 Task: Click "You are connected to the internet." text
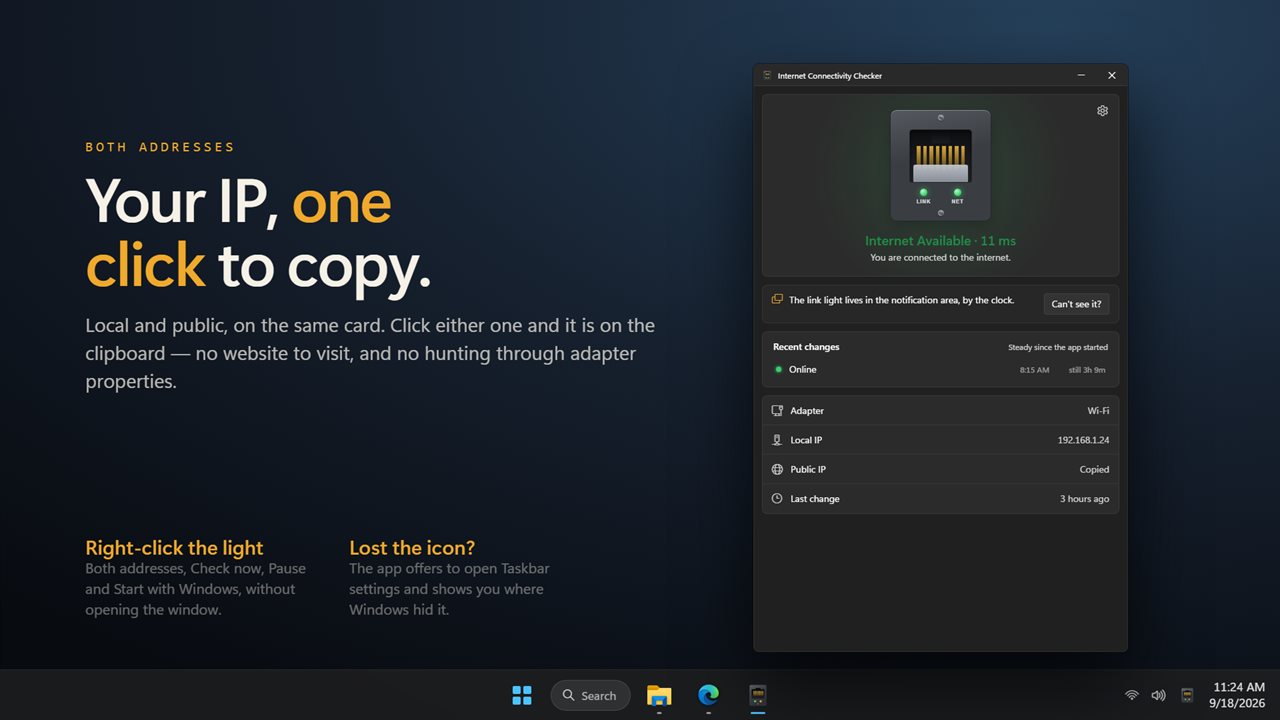(x=940, y=258)
